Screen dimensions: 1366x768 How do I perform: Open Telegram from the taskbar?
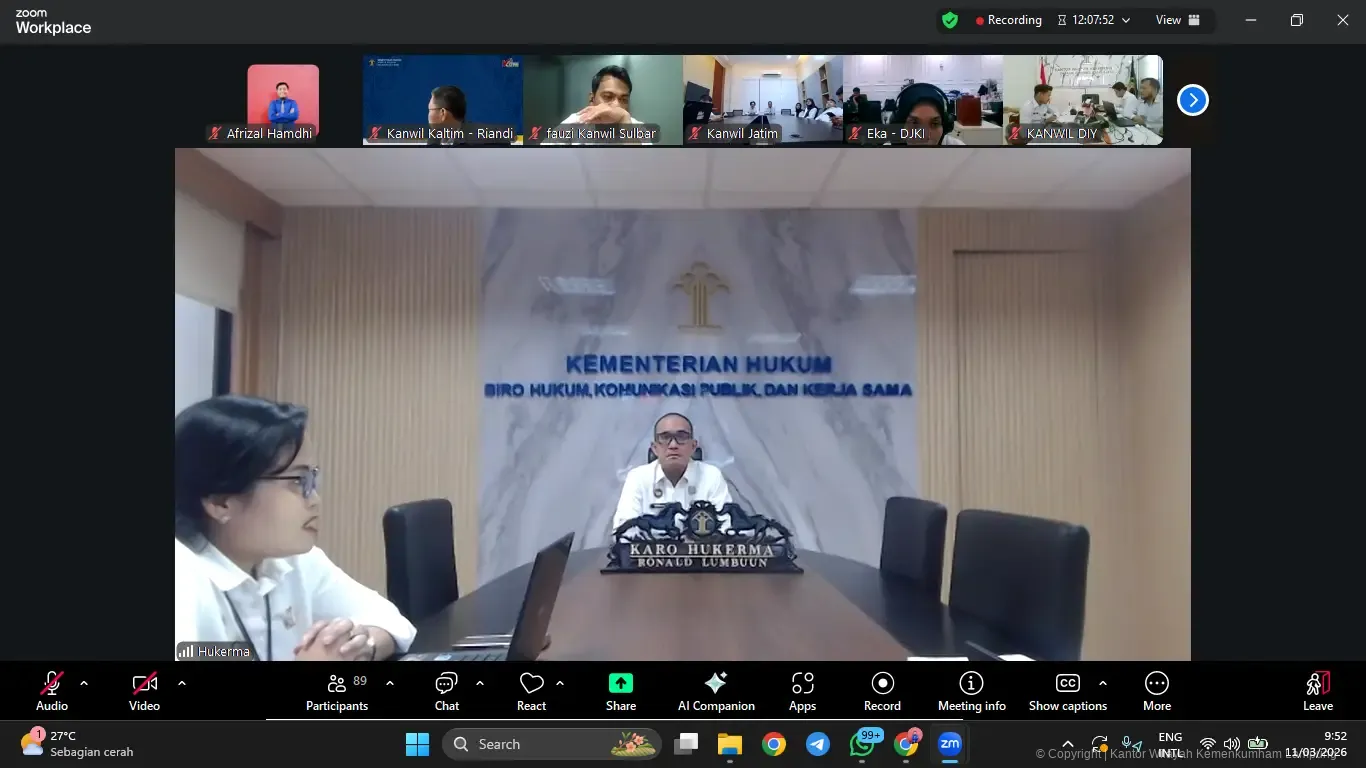point(818,744)
